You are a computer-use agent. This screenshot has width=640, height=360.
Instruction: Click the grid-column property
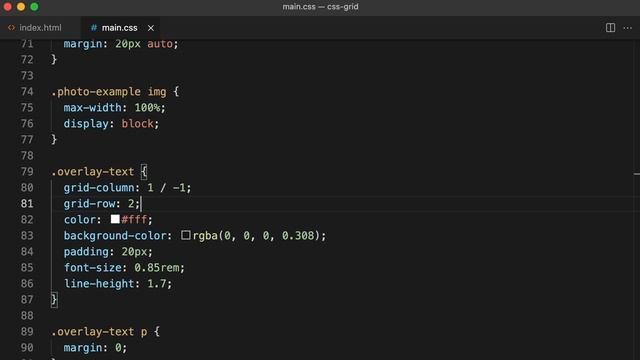99,188
